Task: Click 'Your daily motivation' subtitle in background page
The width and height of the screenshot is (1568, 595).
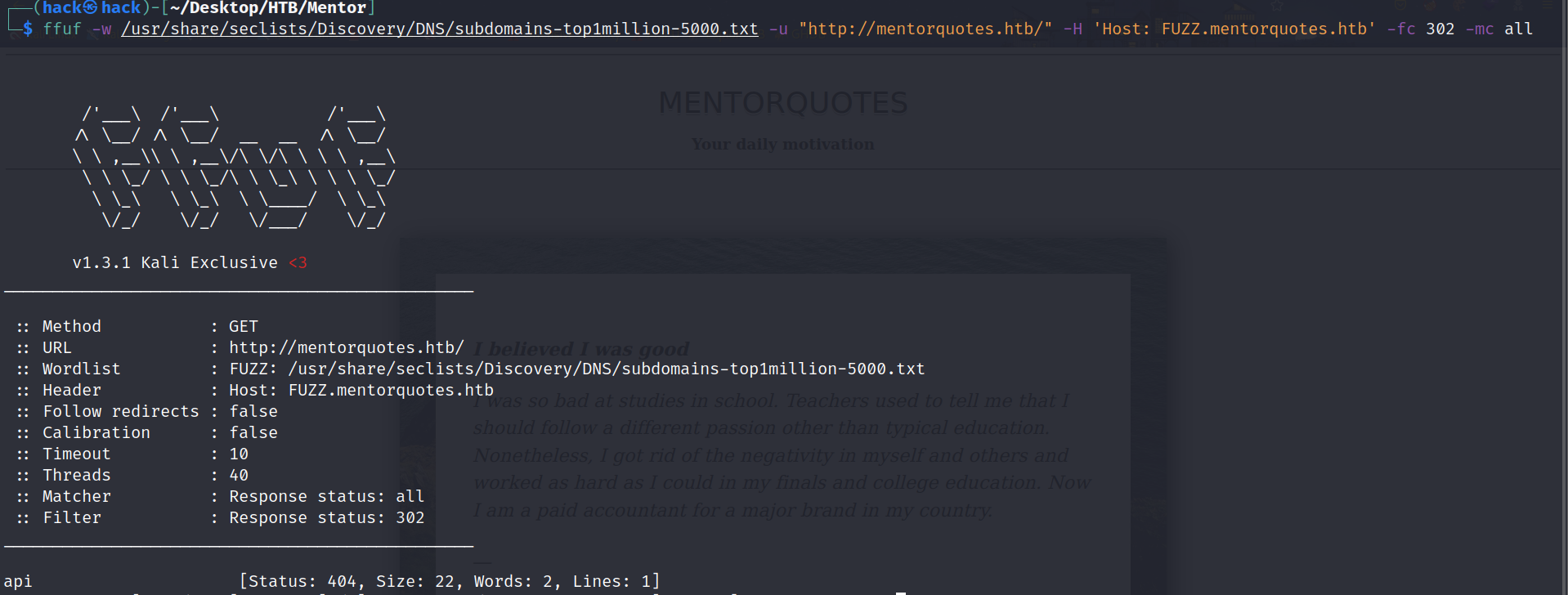Action: pos(783,145)
